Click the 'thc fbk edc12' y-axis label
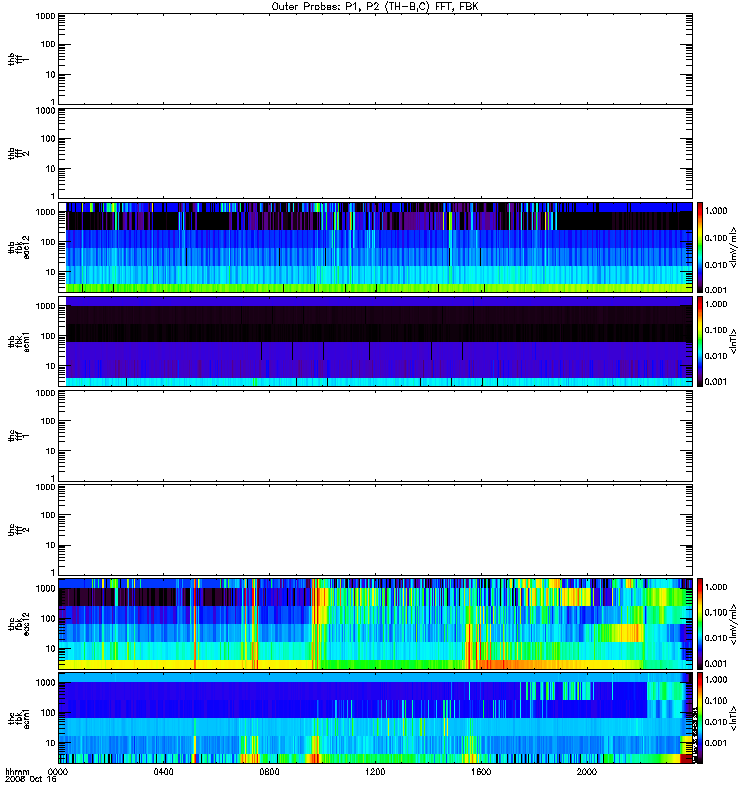This screenshot has width=750, height=800. 19,624
